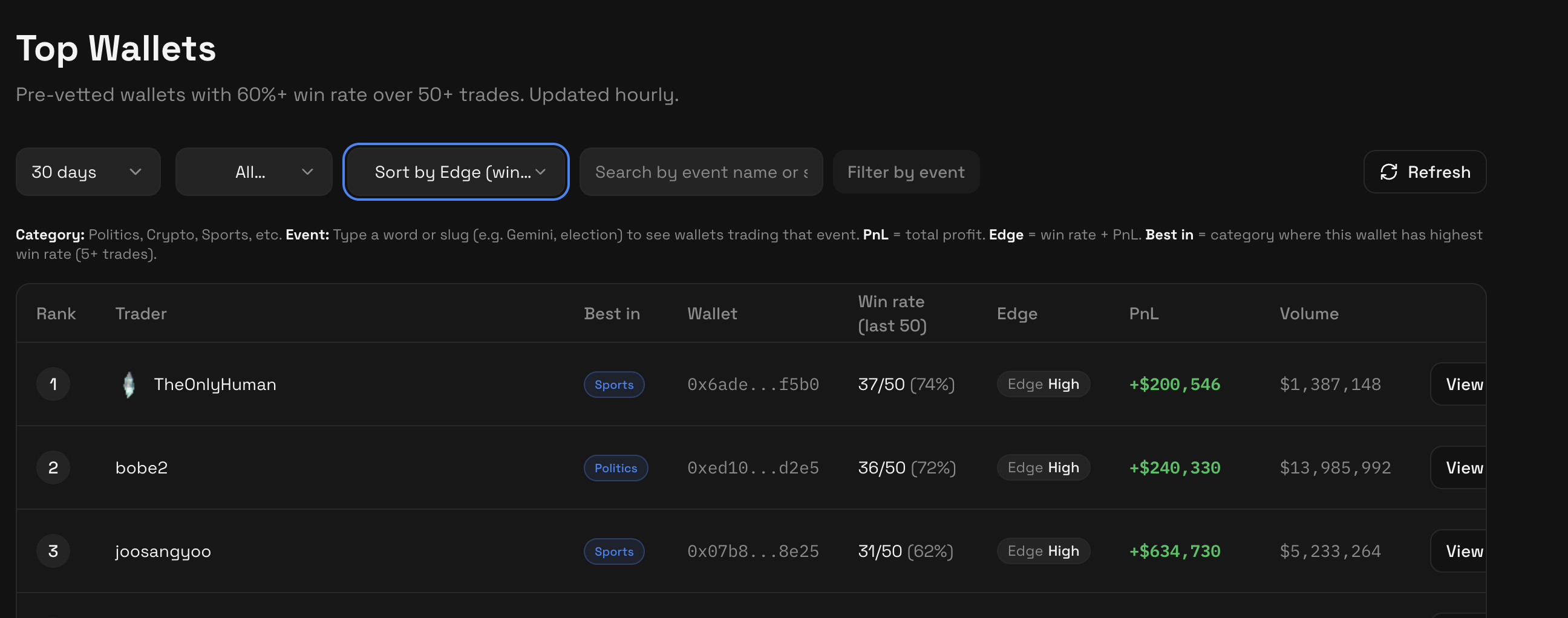Screen dimensions: 1568x618
Task: Expand the All categories dropdown
Action: [x=253, y=172]
